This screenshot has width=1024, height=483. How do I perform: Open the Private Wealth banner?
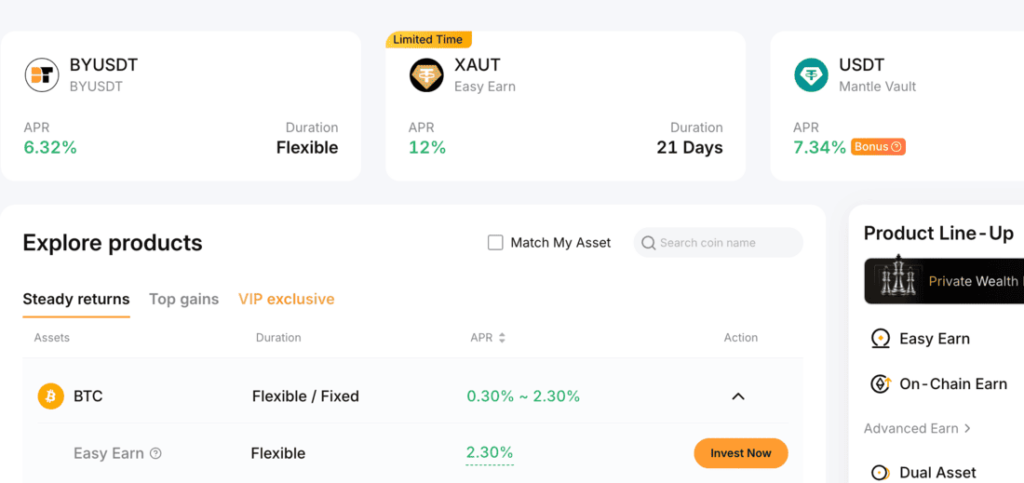click(x=943, y=282)
